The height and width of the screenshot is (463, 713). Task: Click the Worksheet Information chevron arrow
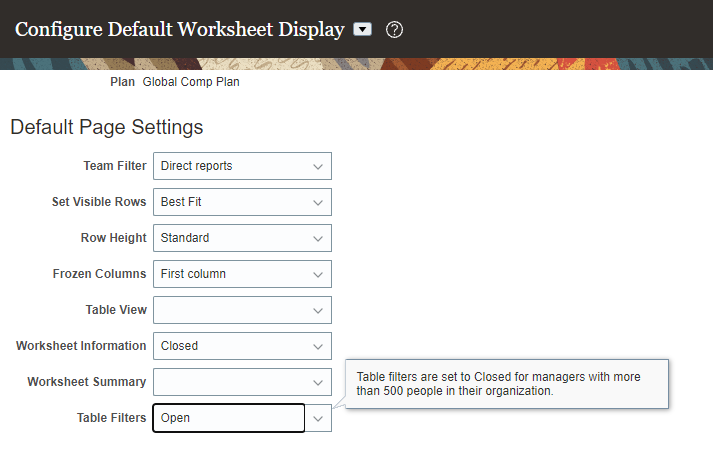pos(318,346)
